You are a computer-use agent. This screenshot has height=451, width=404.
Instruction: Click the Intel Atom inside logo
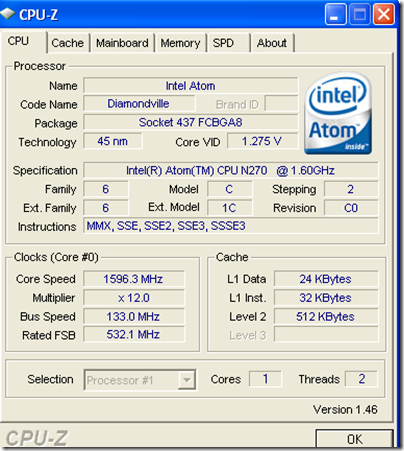coord(338,113)
